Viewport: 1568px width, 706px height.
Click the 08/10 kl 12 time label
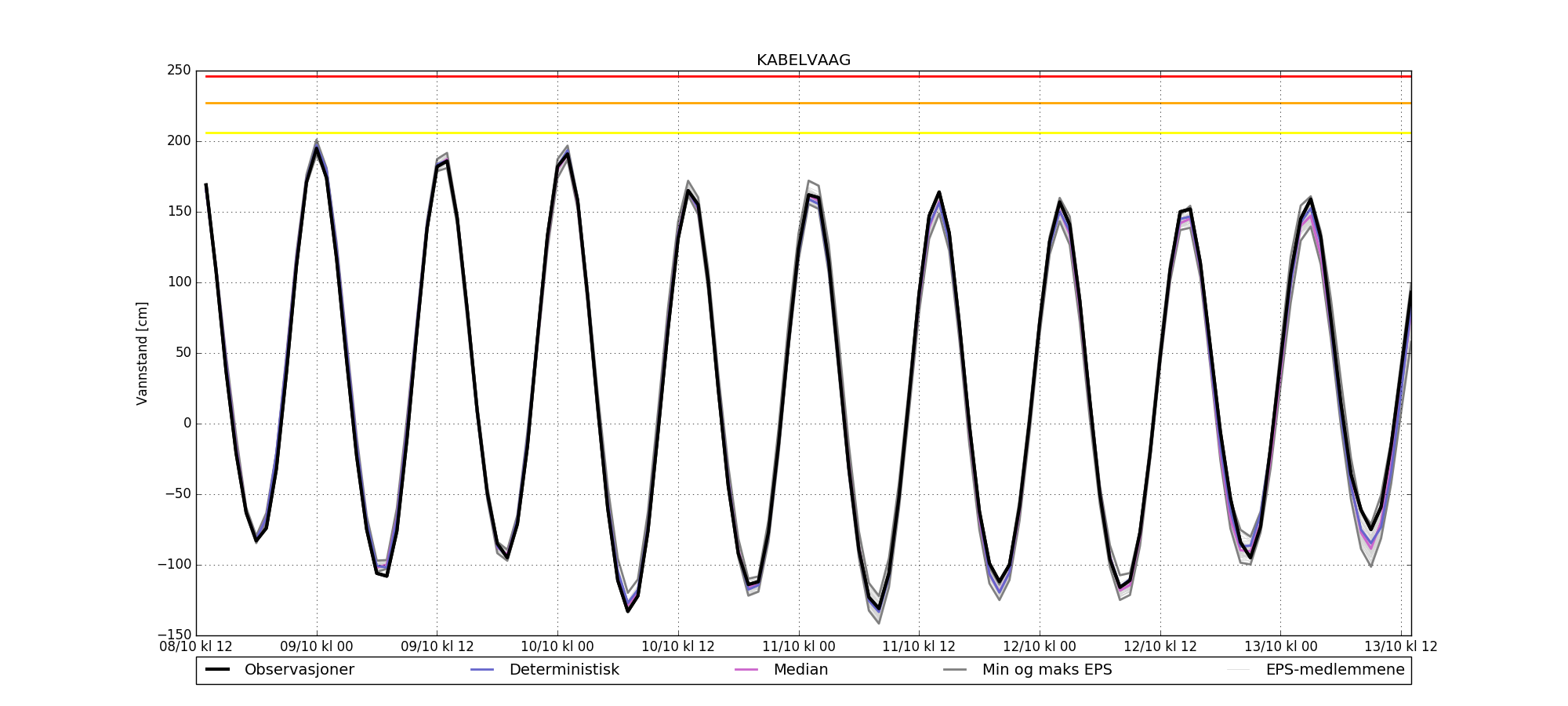coord(196,646)
